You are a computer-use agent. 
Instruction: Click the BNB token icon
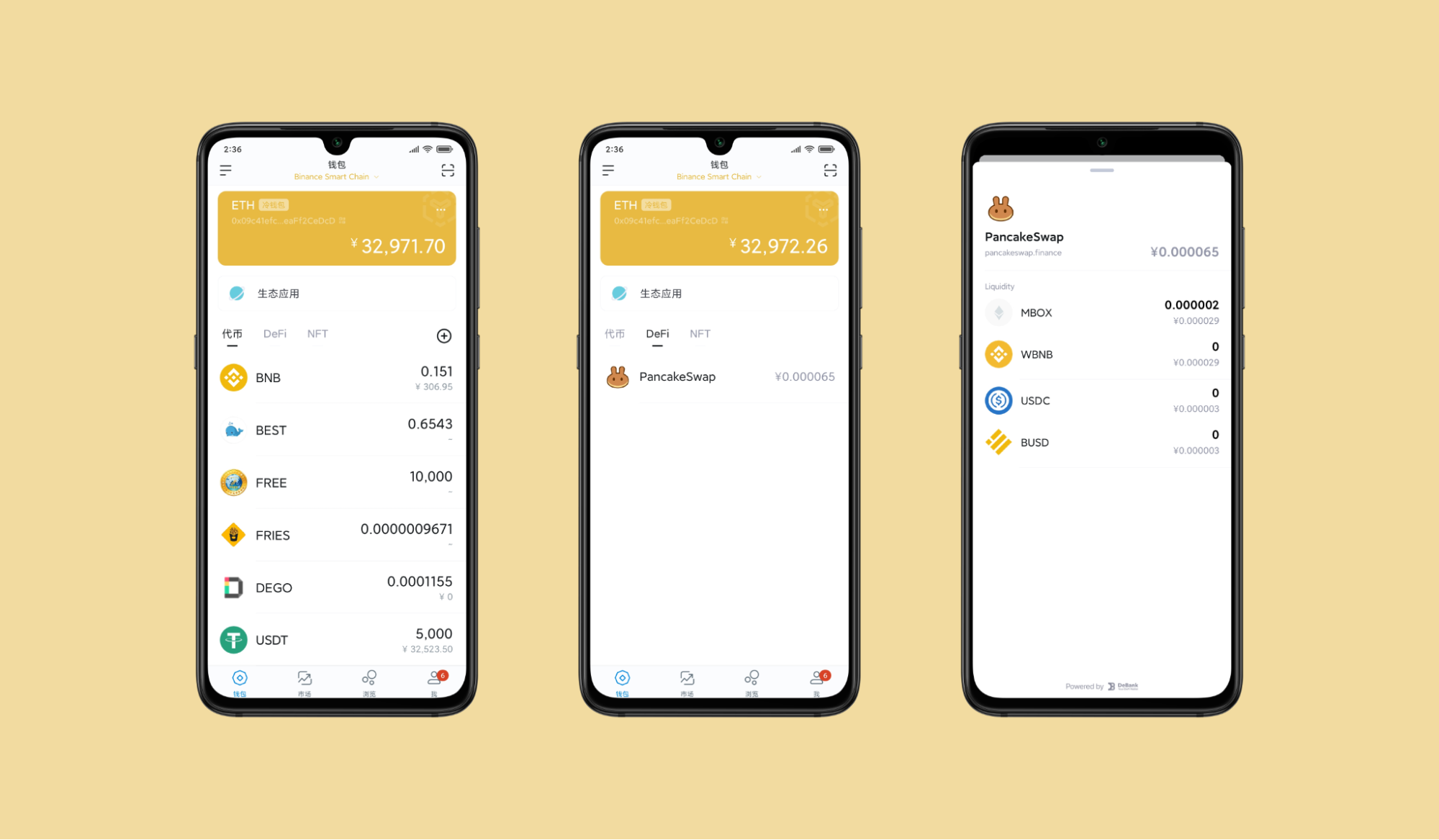(x=231, y=378)
